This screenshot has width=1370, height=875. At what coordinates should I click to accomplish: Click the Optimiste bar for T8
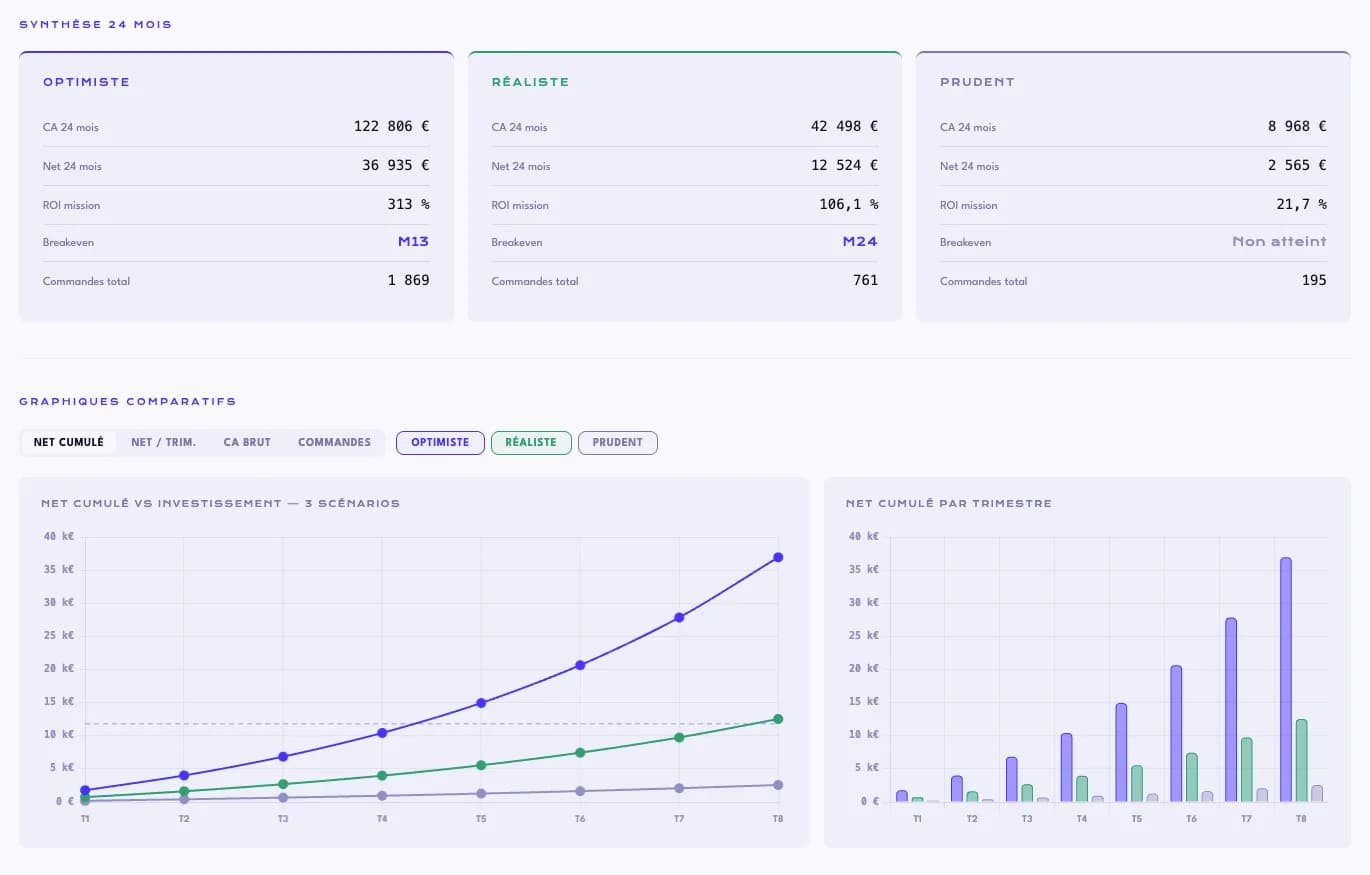[x=1286, y=680]
